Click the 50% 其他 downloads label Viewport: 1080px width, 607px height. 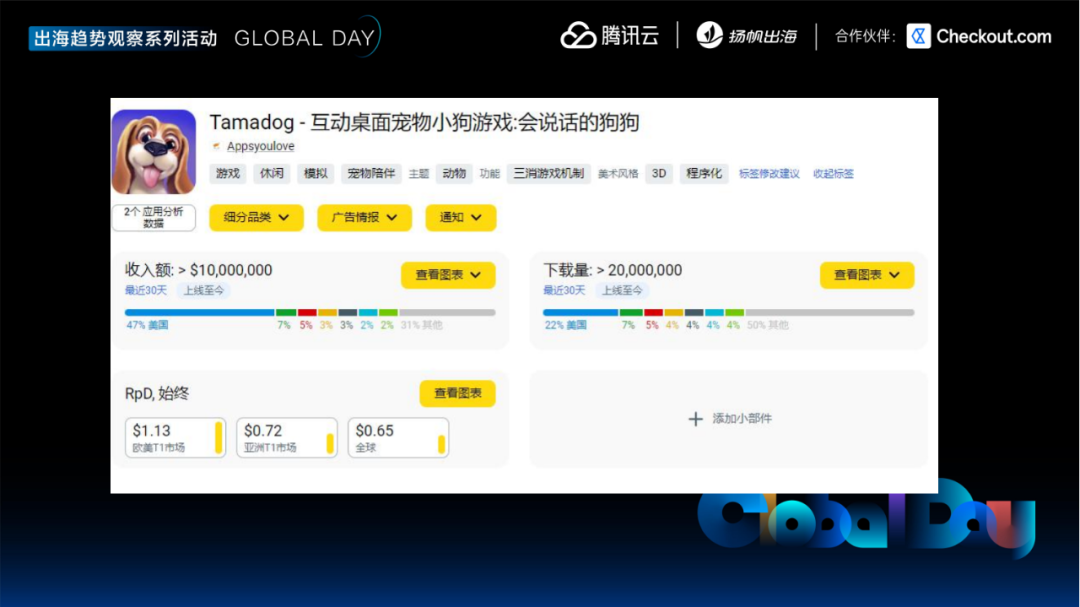click(767, 325)
